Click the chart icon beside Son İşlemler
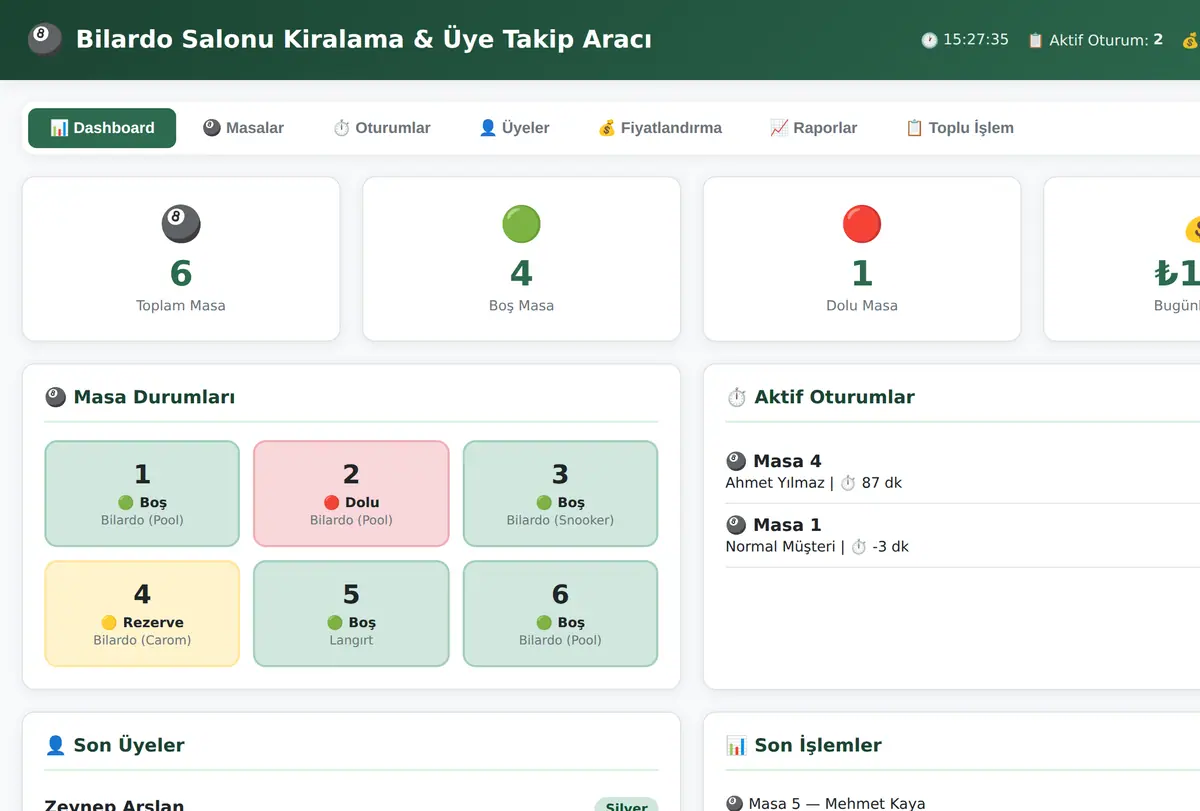Screen dimensions: 1200x811 pos(736,745)
